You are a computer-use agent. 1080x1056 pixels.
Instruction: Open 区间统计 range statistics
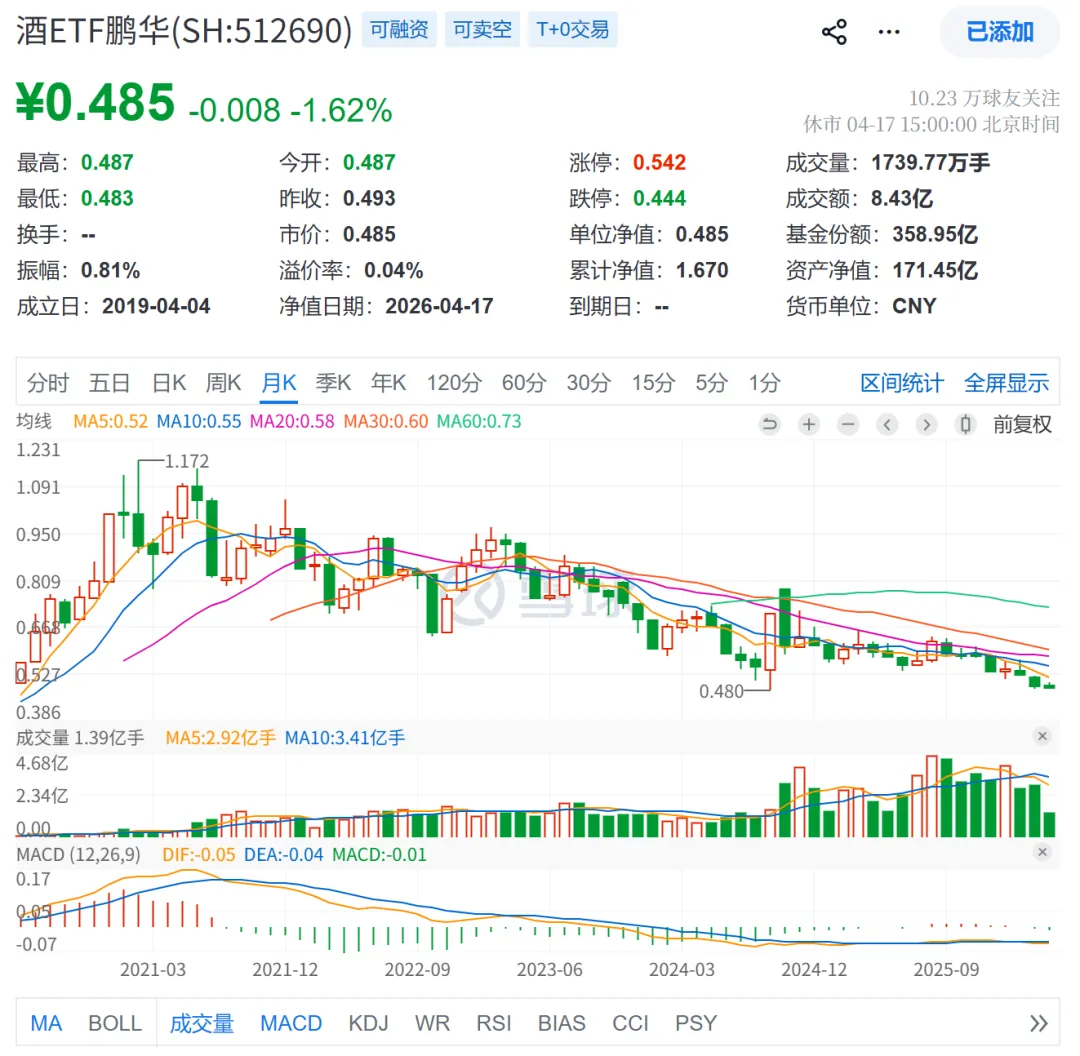(x=902, y=382)
